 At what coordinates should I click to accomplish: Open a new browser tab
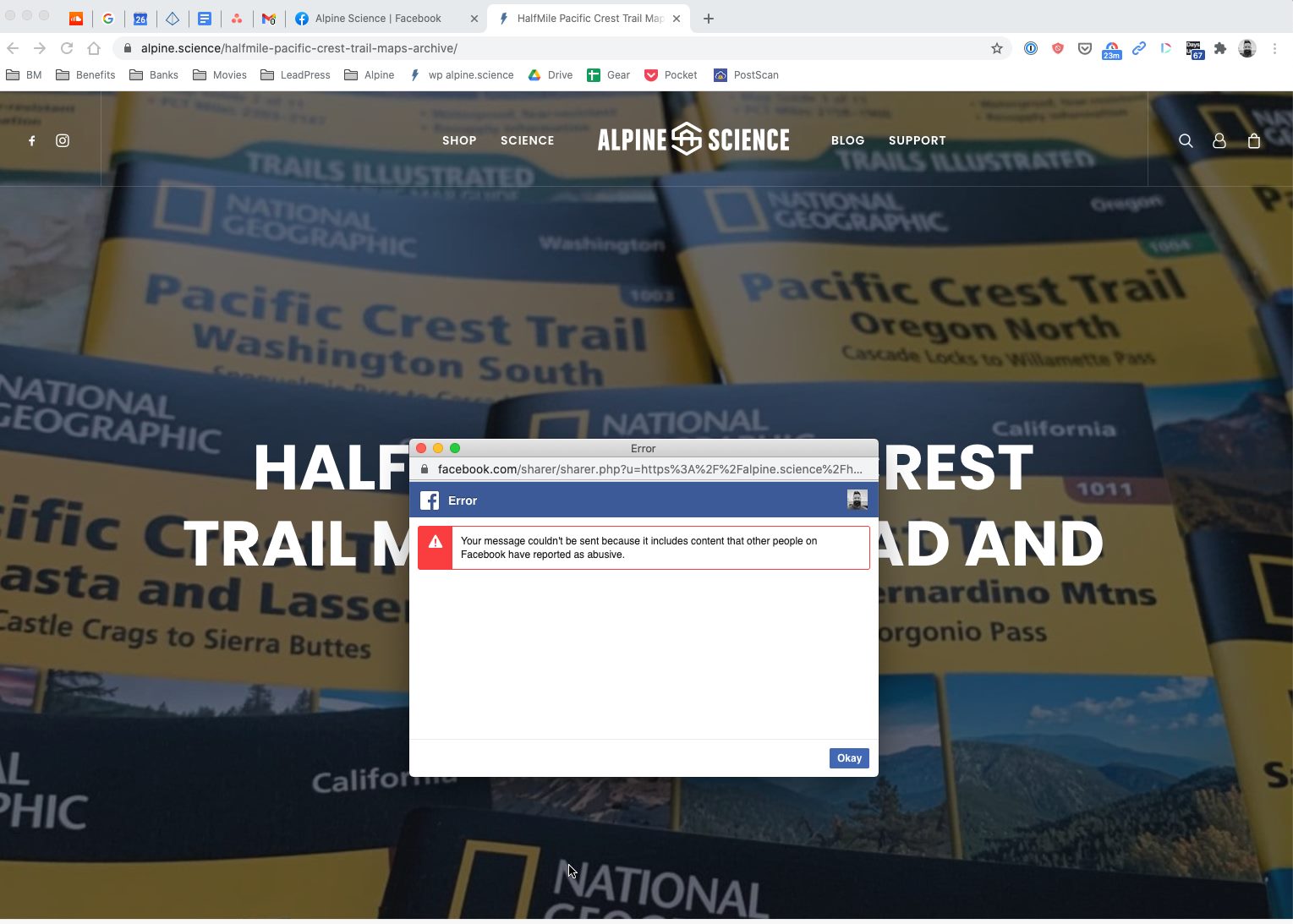709,19
